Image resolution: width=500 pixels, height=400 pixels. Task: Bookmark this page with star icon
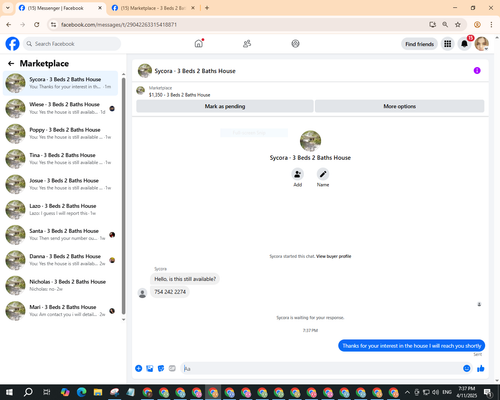point(458,25)
